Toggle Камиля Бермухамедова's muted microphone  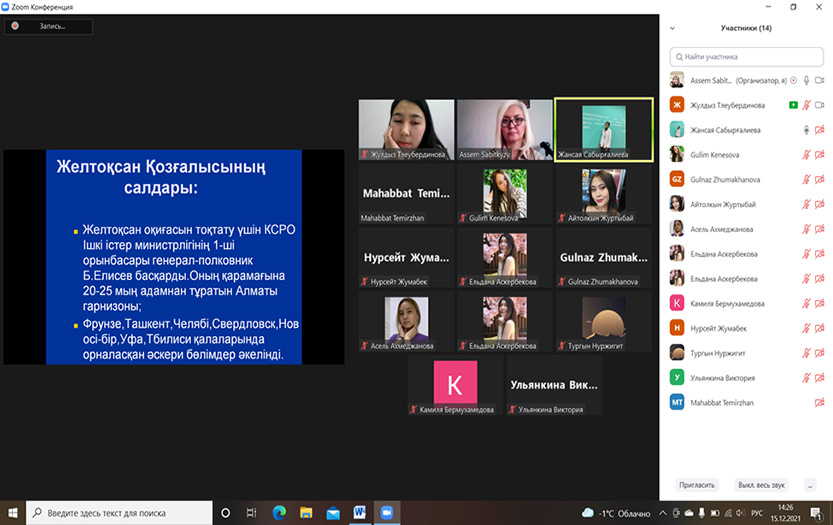(x=806, y=303)
